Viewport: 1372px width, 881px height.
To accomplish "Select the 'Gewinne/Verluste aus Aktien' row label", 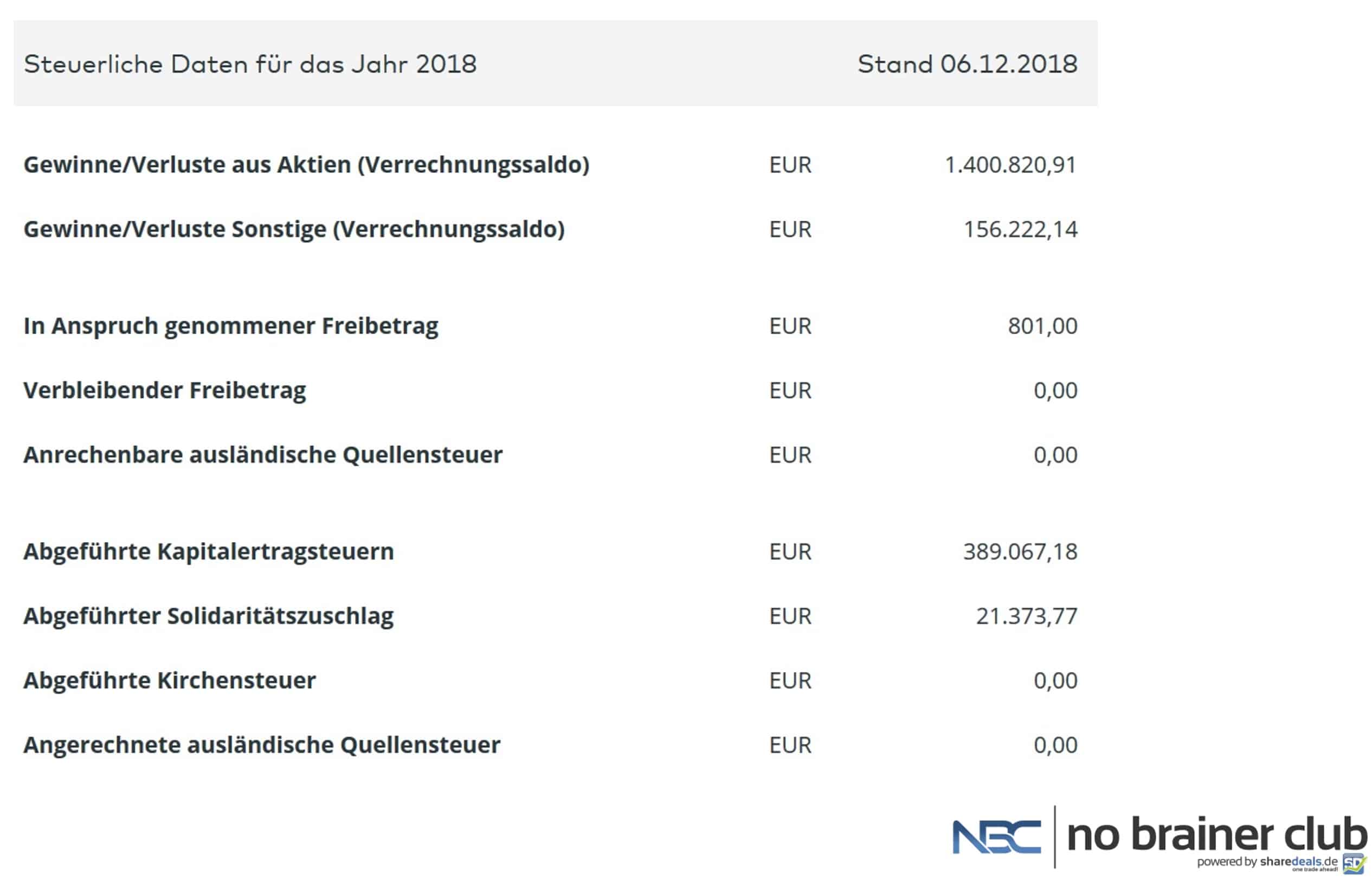I will pos(306,165).
